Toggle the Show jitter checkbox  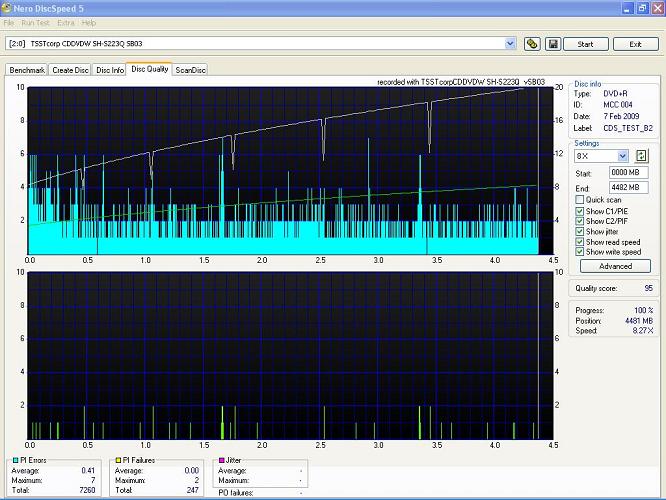[x=580, y=232]
